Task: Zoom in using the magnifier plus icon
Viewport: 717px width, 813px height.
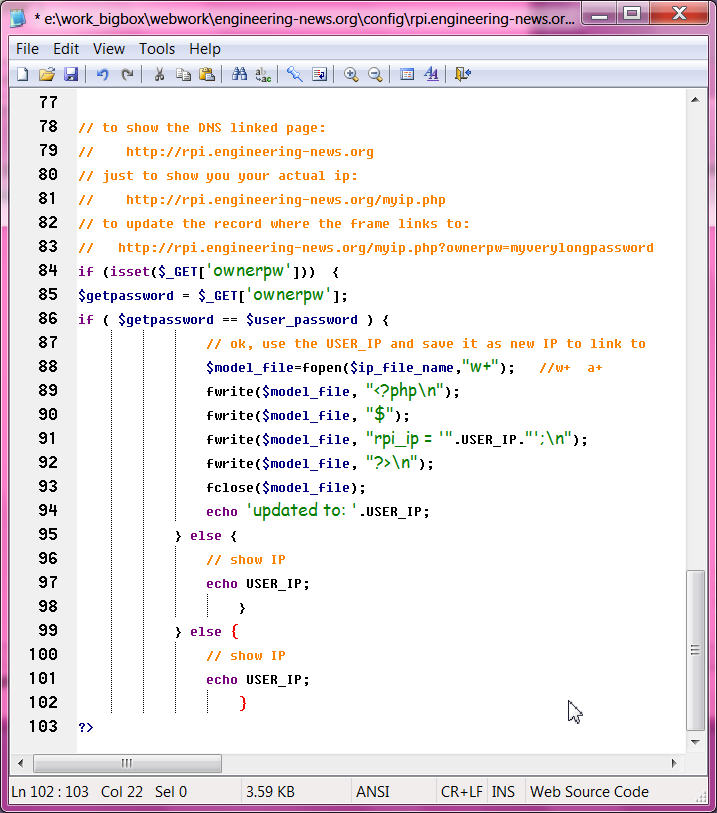Action: [x=351, y=74]
